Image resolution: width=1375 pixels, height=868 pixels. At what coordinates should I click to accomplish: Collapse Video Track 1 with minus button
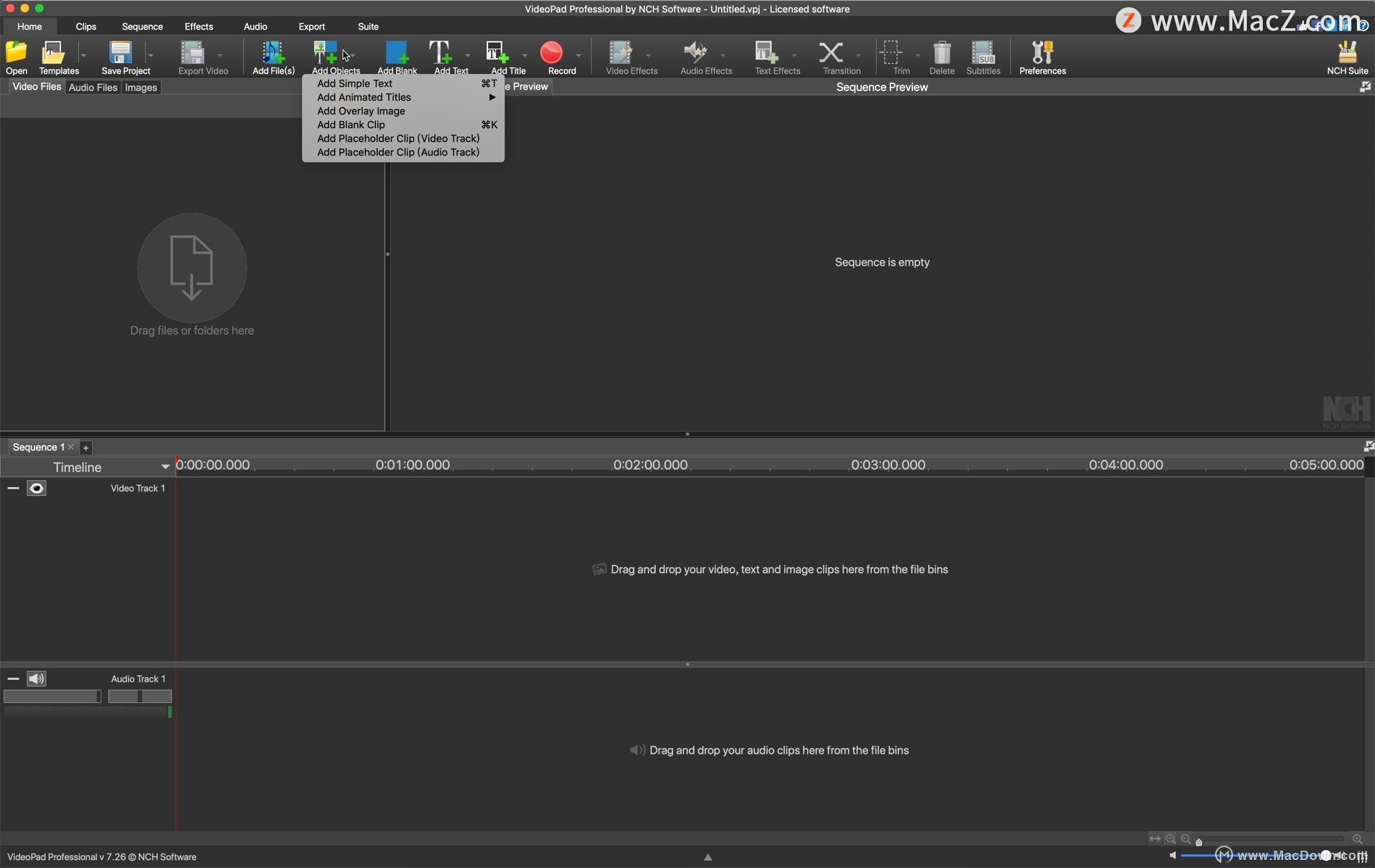coord(13,489)
